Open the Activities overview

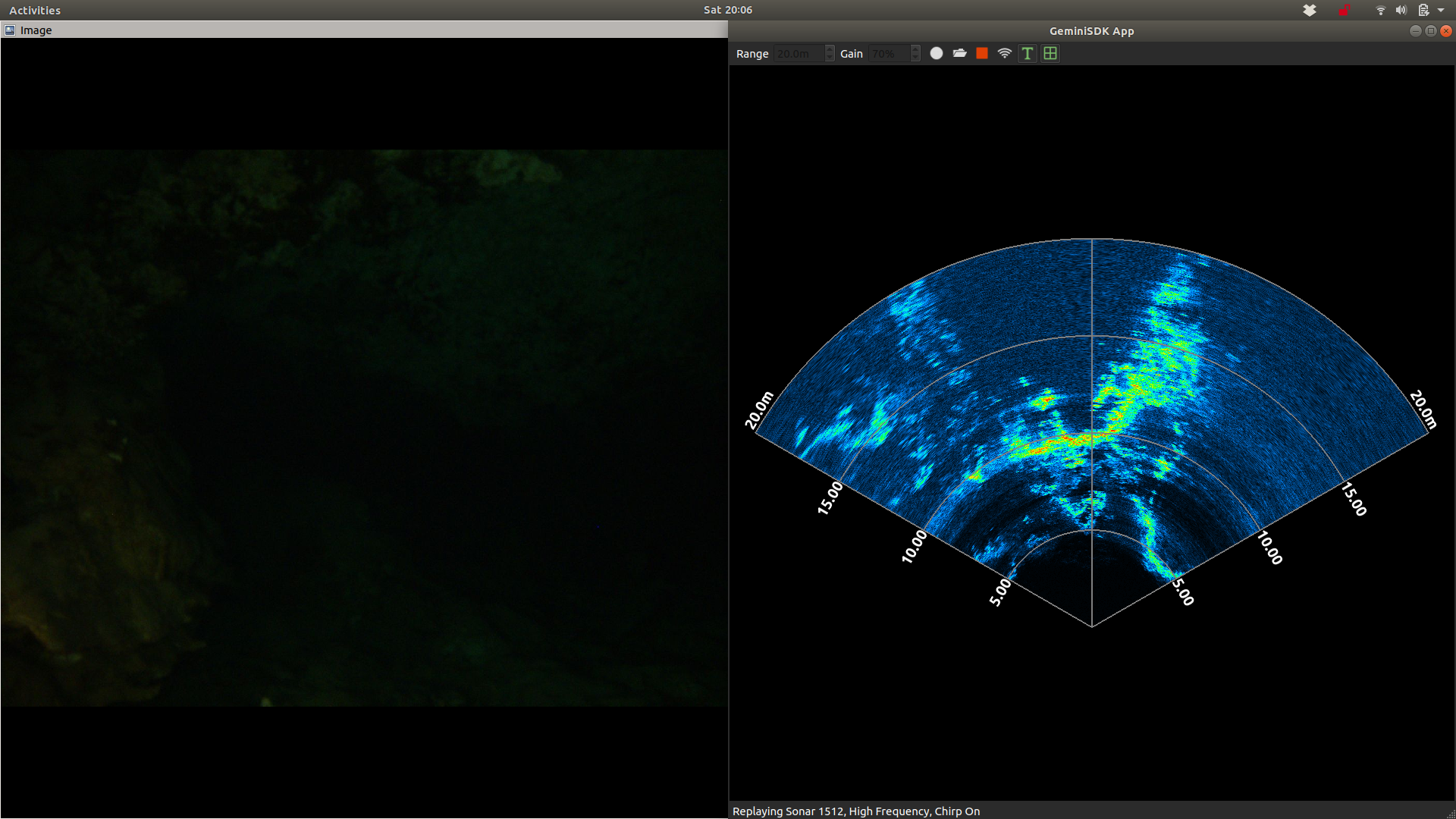tap(35, 10)
